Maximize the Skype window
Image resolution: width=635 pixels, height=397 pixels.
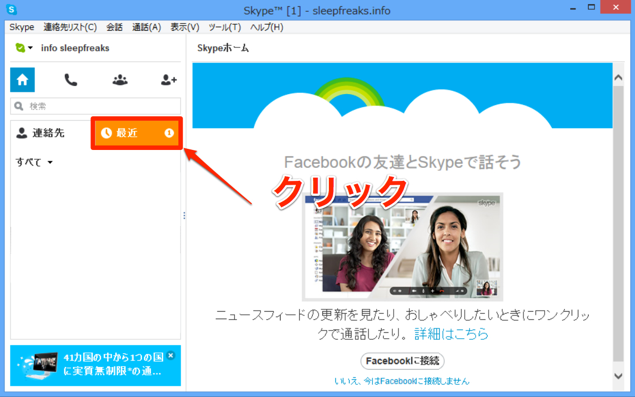[591, 7]
